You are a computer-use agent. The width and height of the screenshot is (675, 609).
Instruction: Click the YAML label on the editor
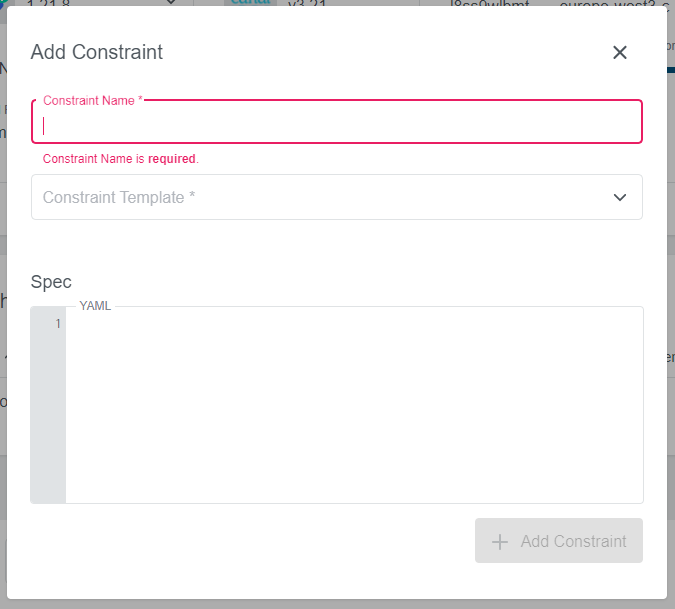95,306
